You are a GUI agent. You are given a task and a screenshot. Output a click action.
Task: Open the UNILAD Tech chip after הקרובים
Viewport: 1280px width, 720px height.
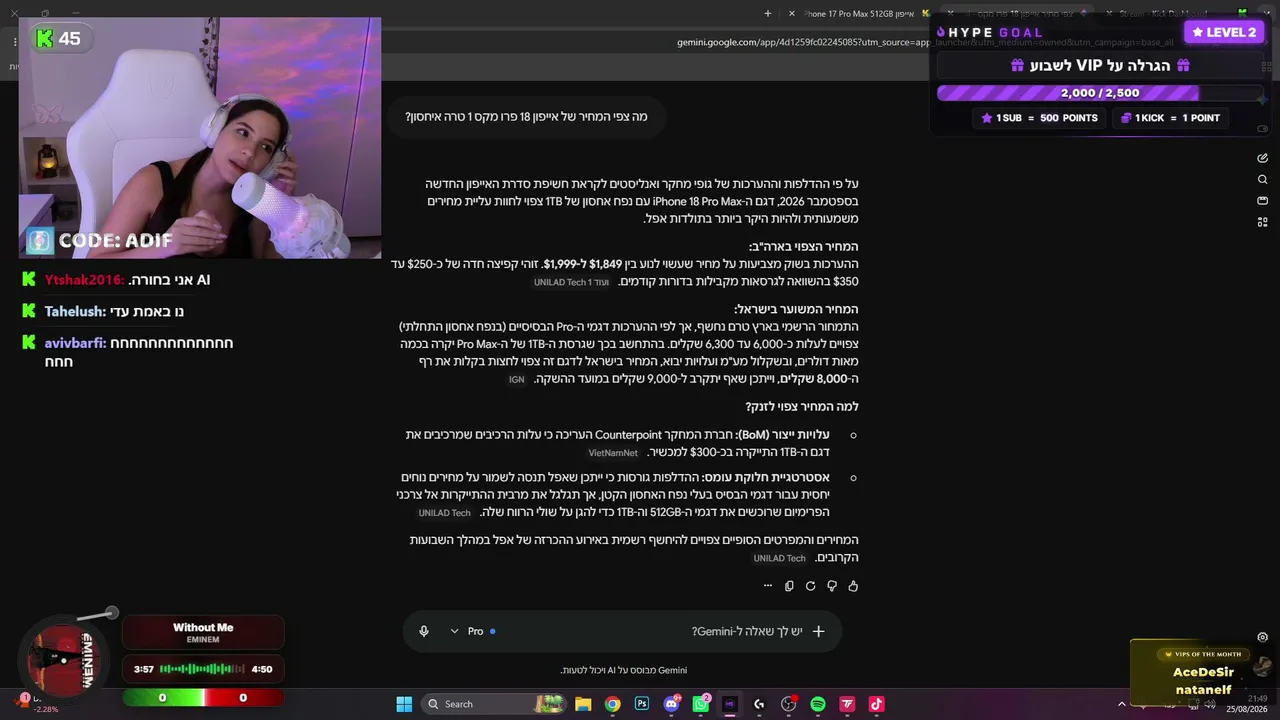coord(779,559)
